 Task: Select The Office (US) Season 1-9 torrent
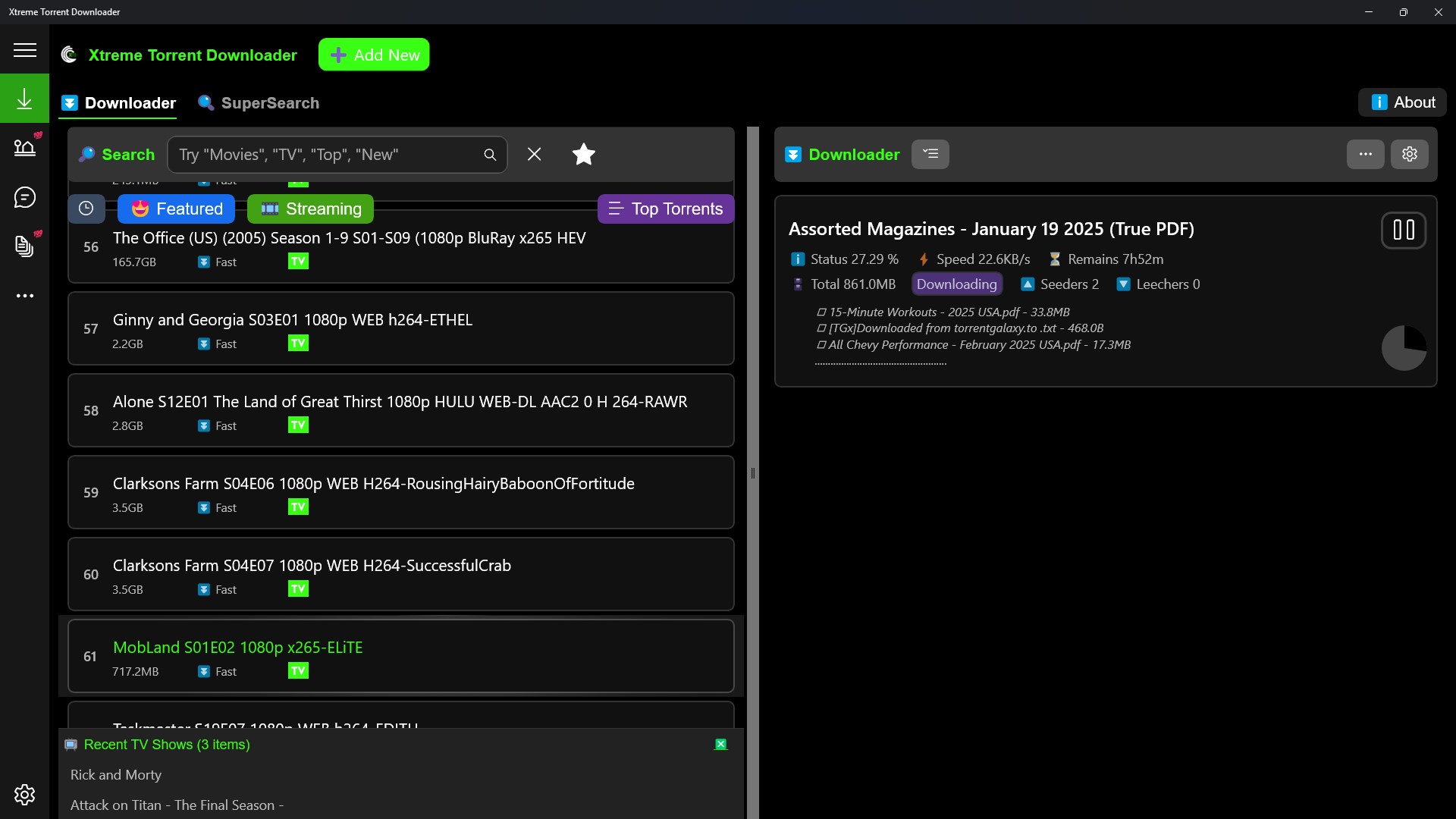[401, 247]
